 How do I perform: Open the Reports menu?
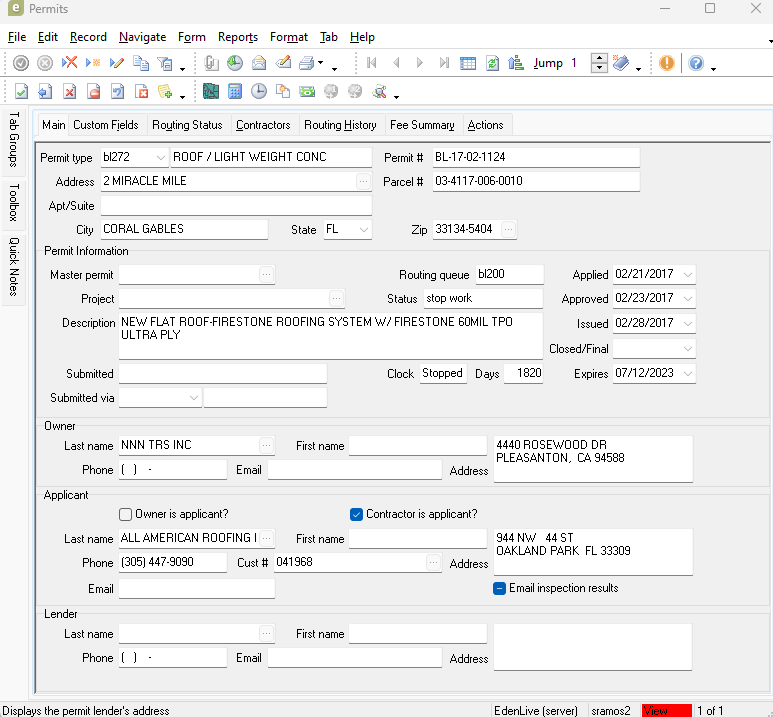coord(237,37)
